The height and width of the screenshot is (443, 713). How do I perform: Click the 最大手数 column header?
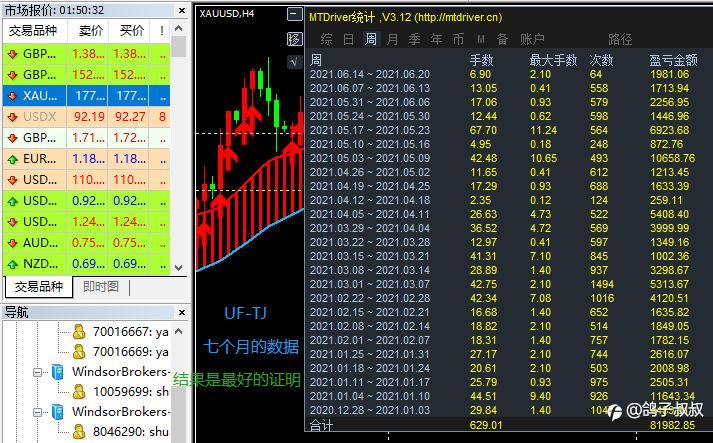(553, 60)
